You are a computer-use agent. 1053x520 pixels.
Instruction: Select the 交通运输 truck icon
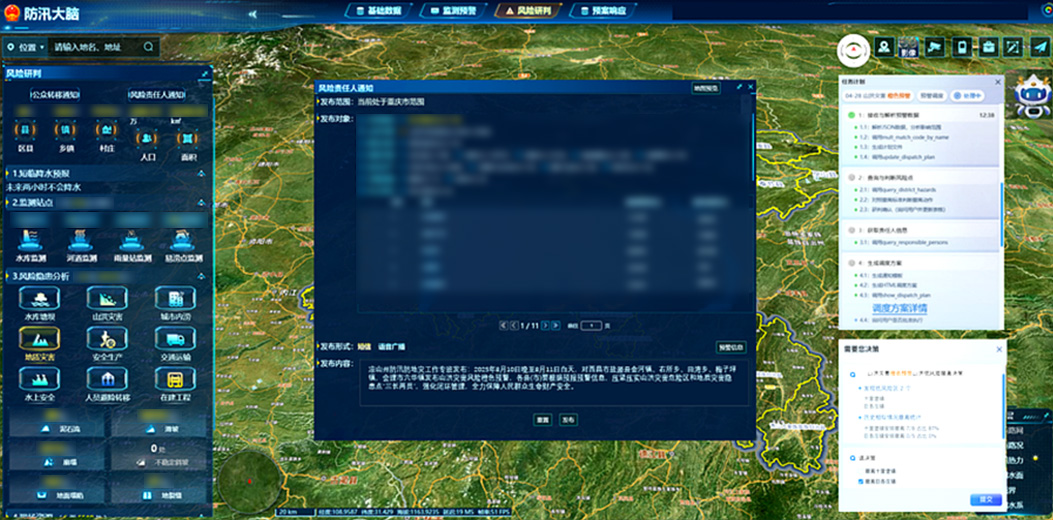pos(175,339)
